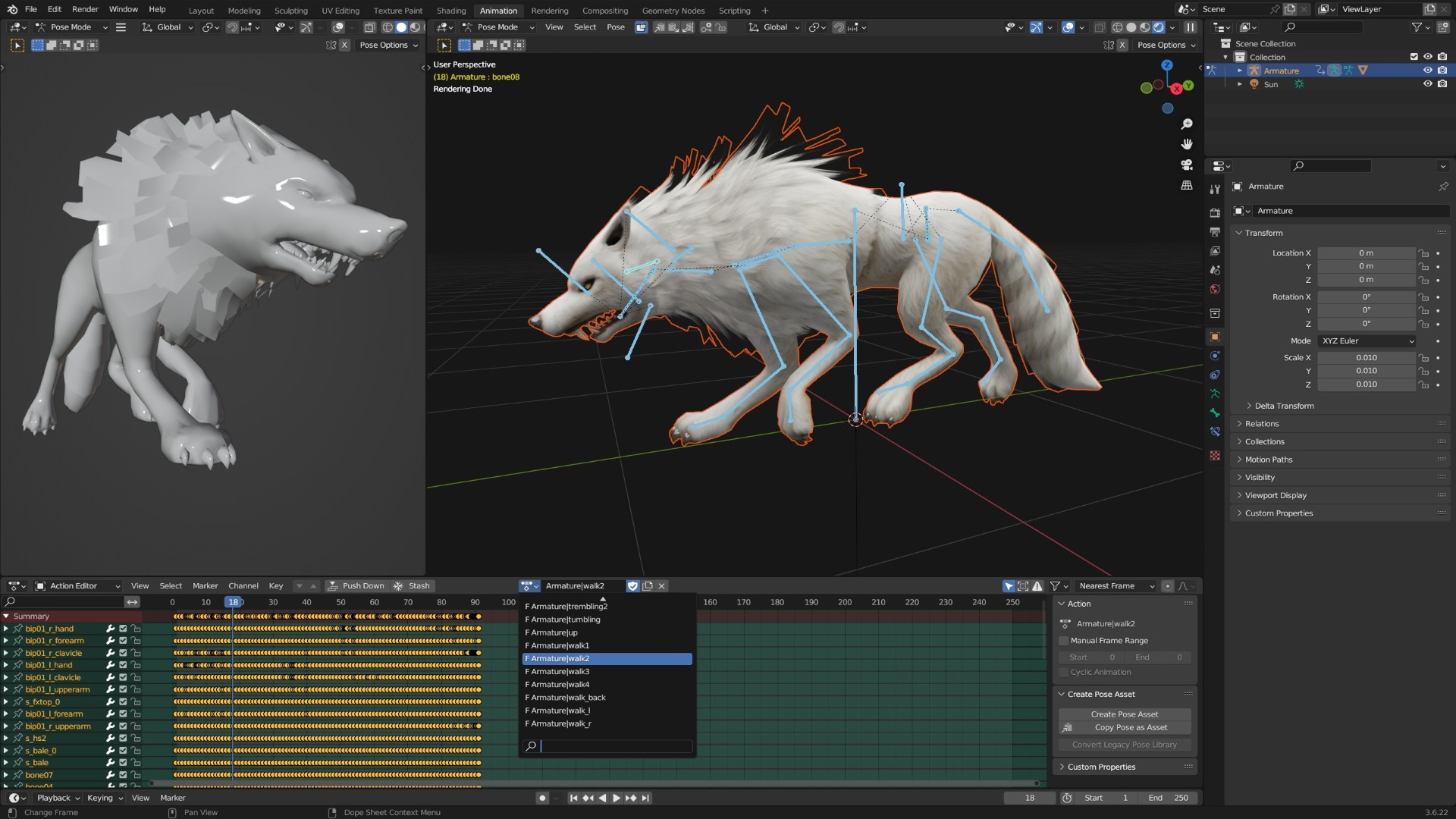1456x819 pixels.
Task: Switch orthographic/perspective grid gizmo icon
Action: 1187,185
